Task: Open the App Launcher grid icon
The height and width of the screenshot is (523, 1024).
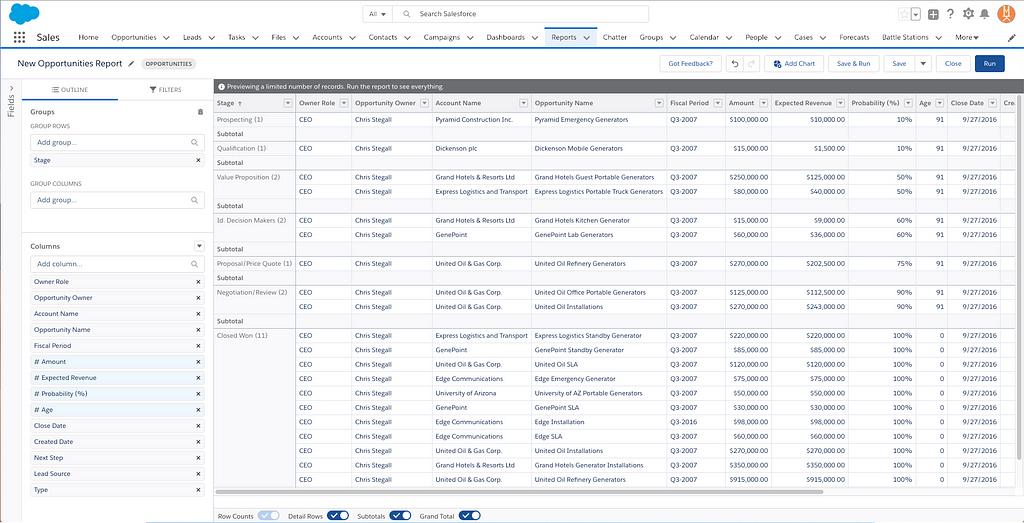Action: click(x=20, y=38)
